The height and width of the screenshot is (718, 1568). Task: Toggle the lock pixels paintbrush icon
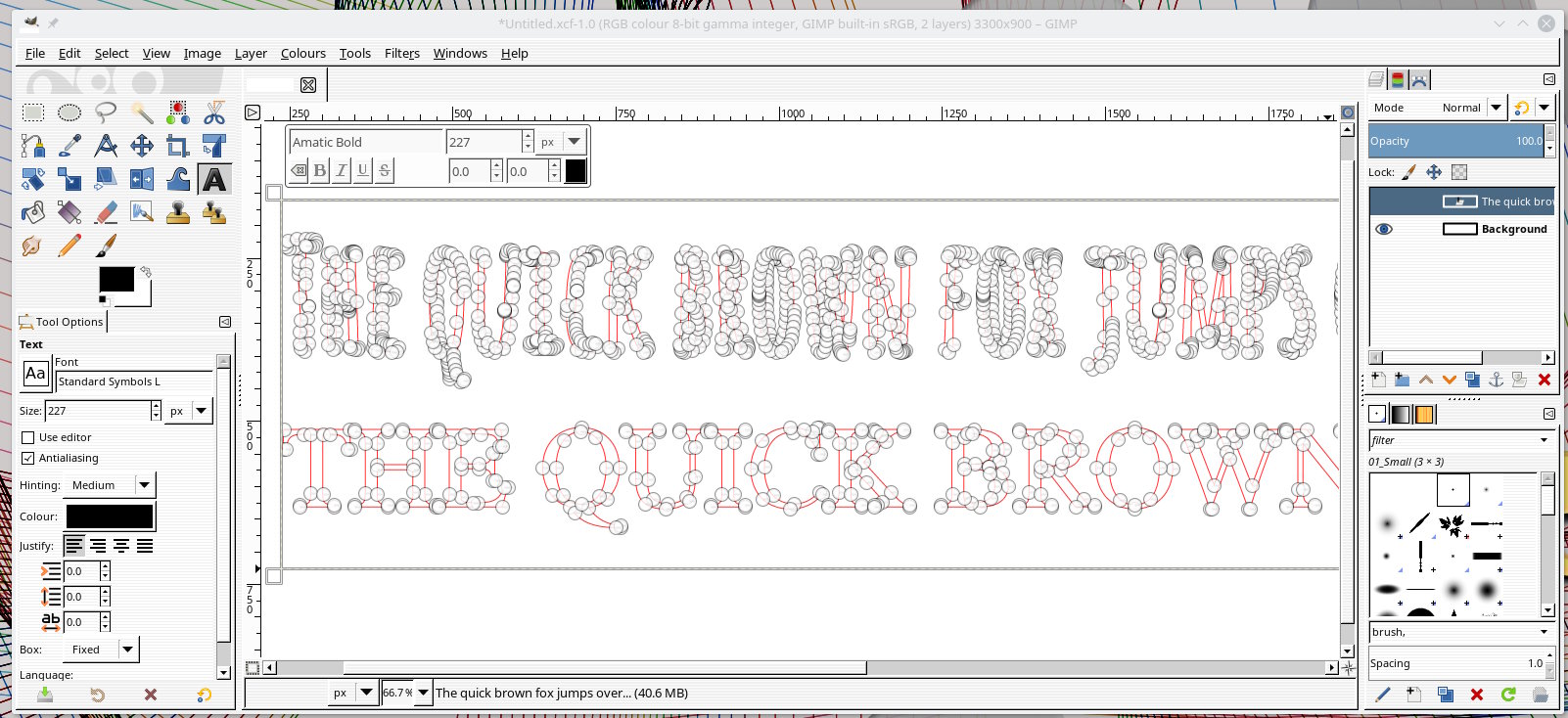[x=1408, y=172]
